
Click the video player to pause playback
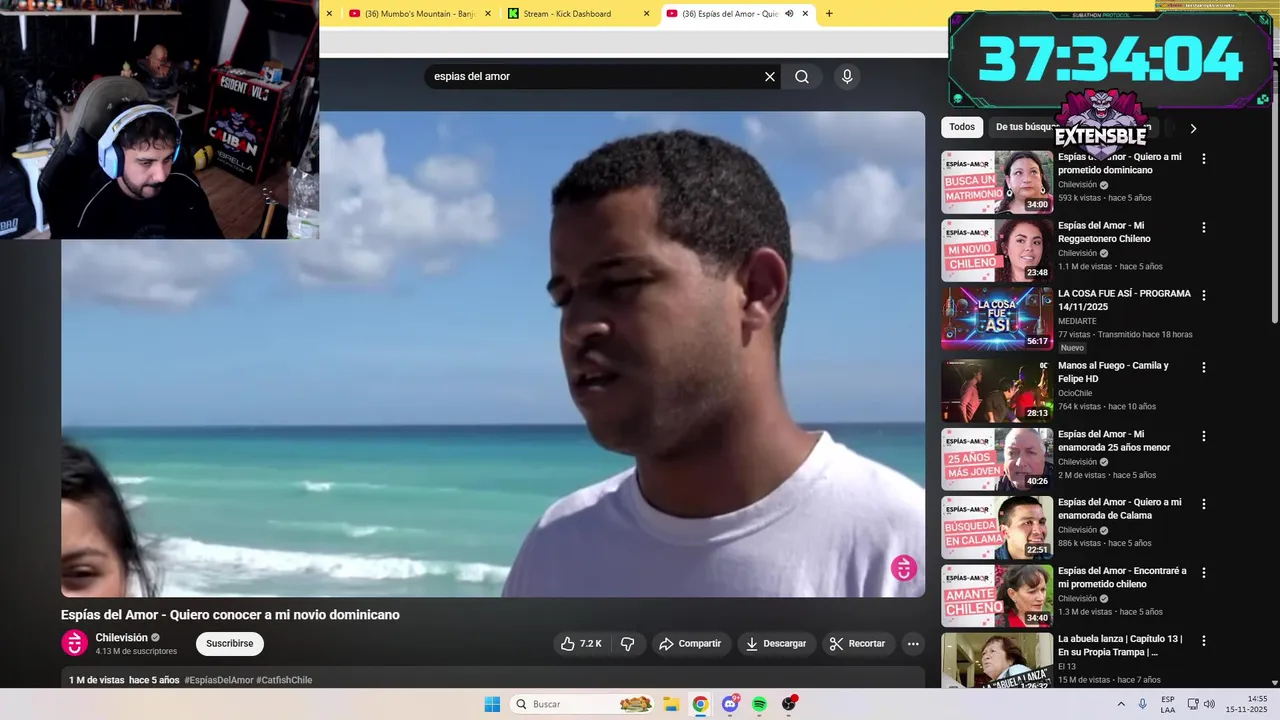pos(493,354)
